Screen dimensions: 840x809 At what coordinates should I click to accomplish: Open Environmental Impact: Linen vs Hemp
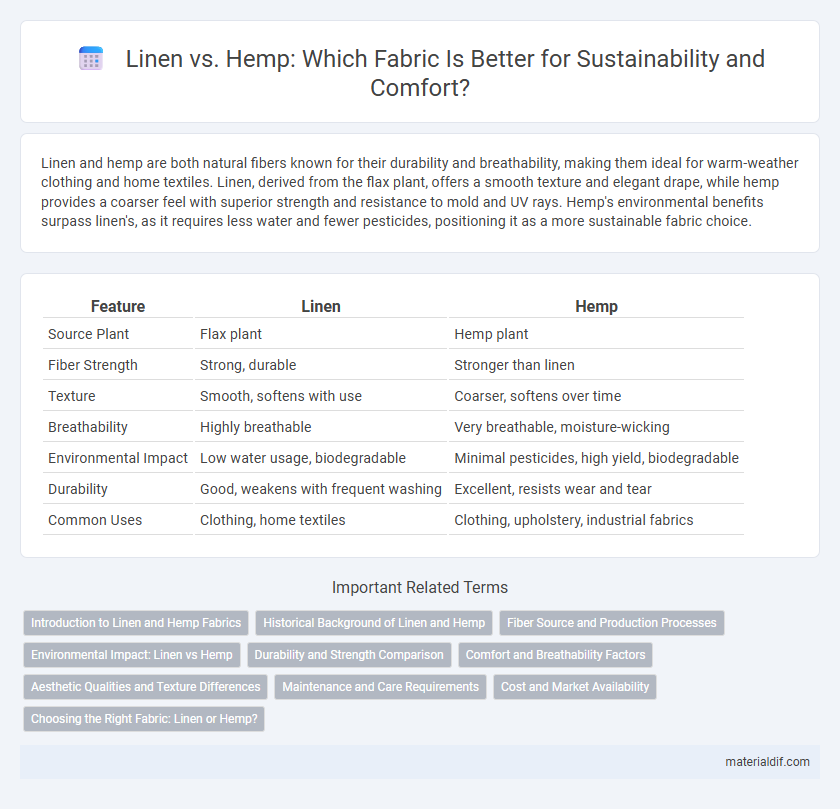(132, 655)
